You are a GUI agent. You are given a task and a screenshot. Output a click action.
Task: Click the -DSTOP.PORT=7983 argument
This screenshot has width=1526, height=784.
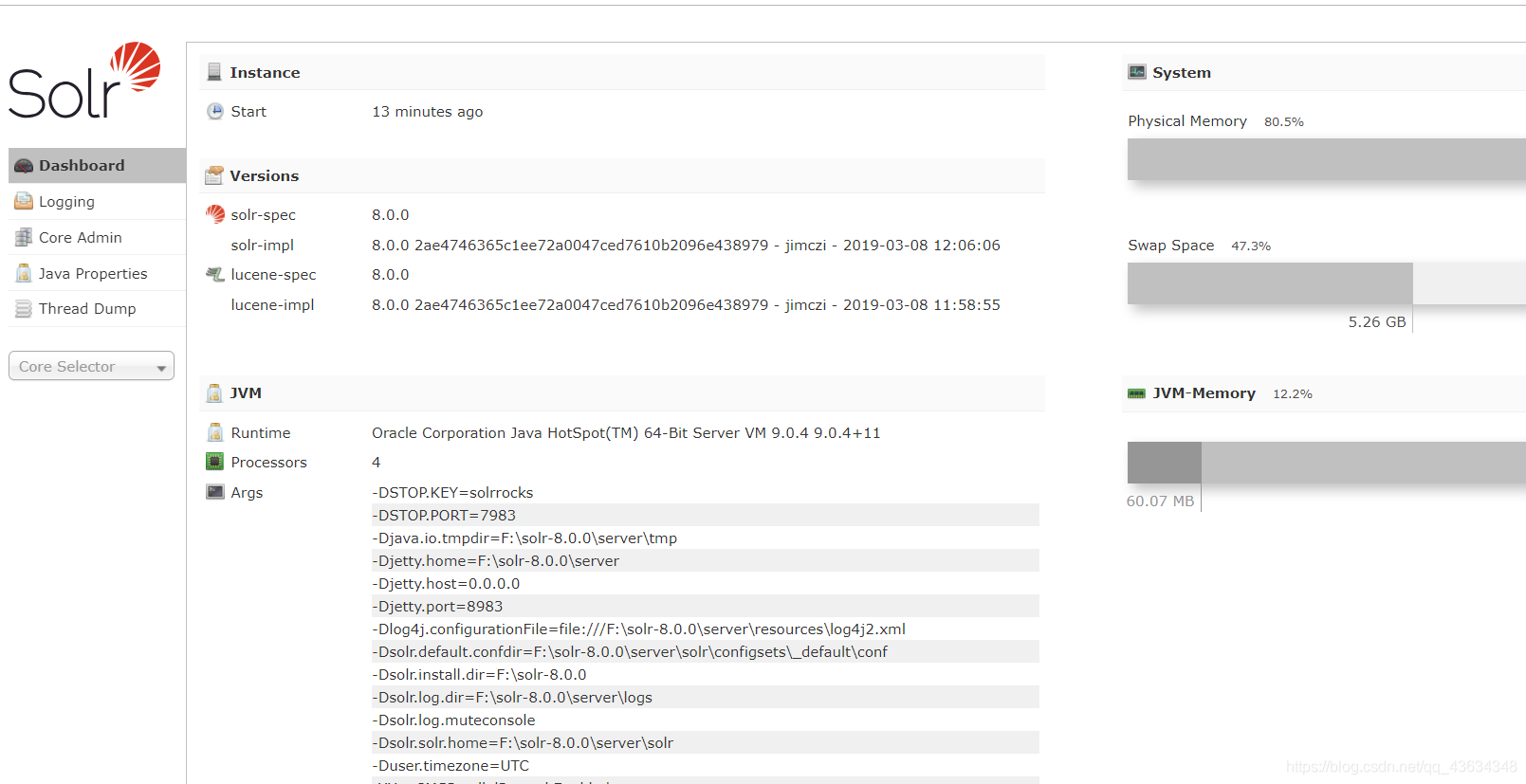tap(706, 516)
